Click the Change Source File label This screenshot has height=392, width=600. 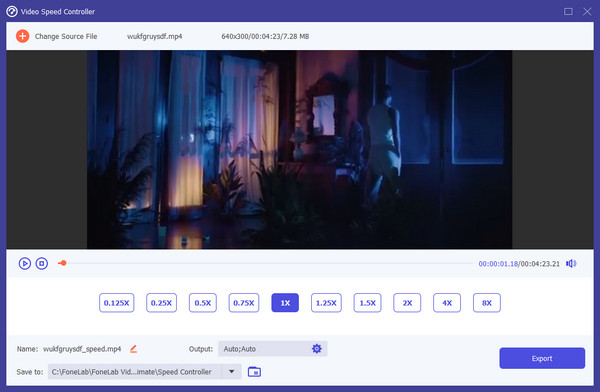tap(66, 36)
